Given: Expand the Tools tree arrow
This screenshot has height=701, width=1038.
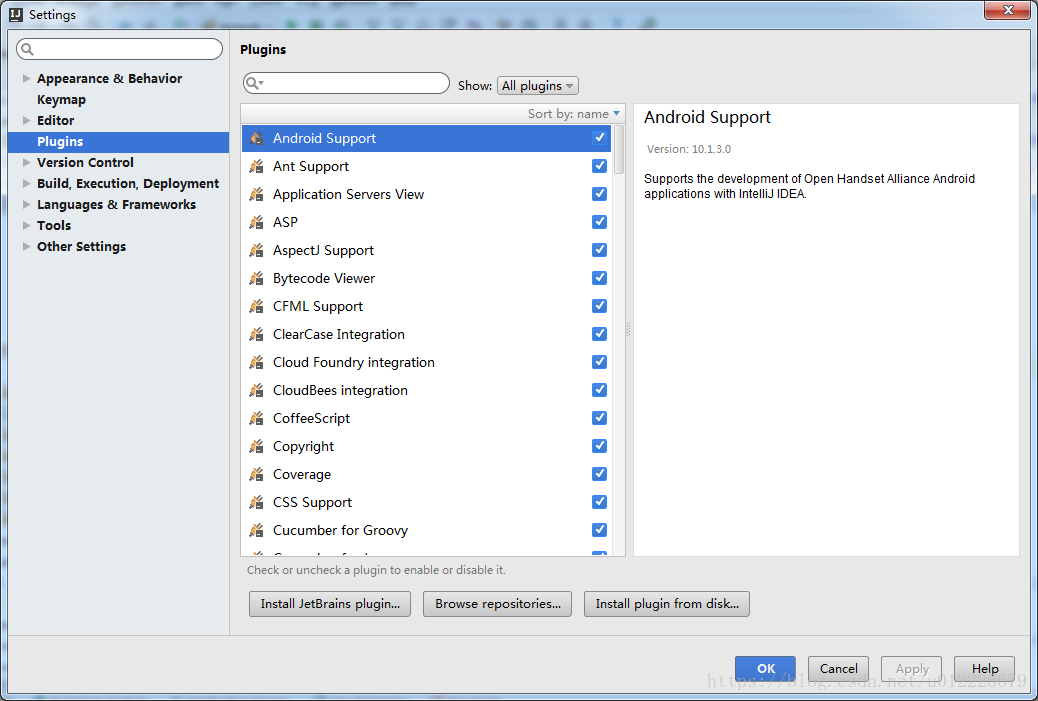Looking at the screenshot, I should tap(26, 225).
